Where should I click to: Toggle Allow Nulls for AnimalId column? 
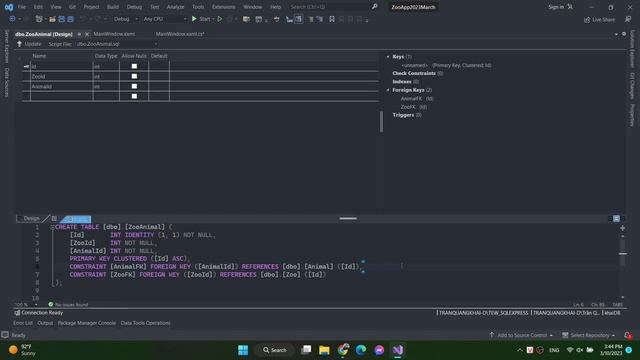pyautogui.click(x=134, y=86)
